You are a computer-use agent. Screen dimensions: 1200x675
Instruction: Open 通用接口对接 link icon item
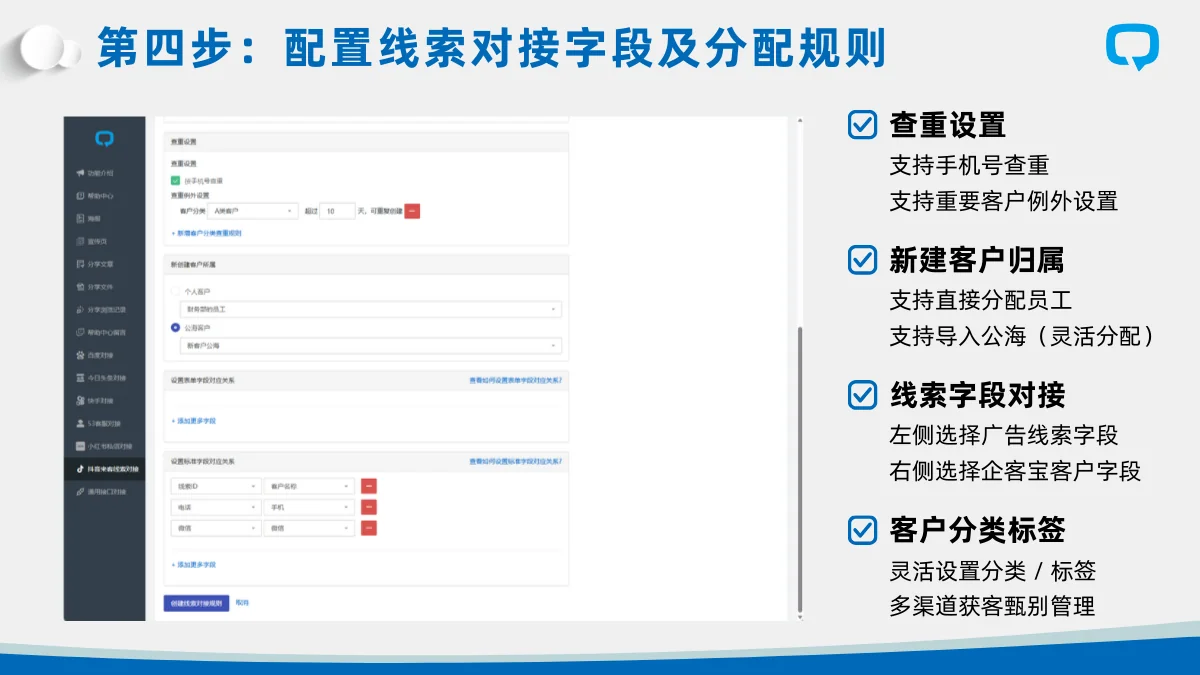point(103,491)
